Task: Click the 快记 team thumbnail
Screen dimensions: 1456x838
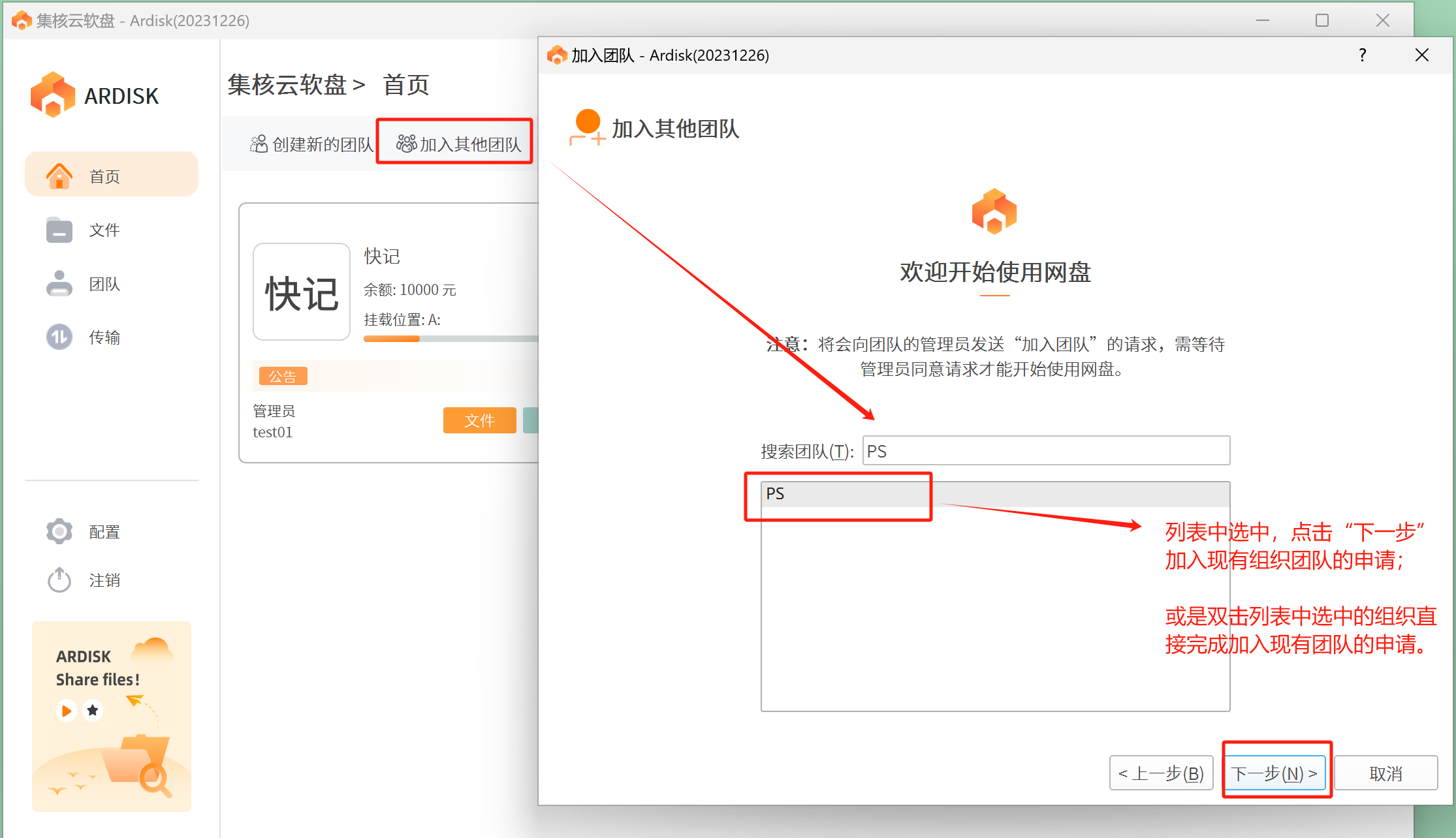Action: tap(302, 292)
